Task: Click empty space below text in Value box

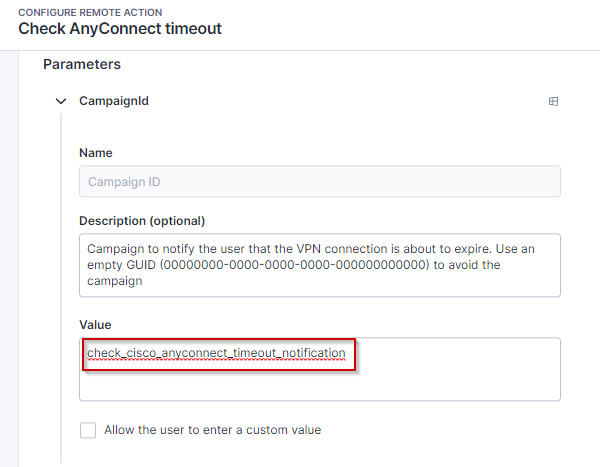Action: (320, 383)
